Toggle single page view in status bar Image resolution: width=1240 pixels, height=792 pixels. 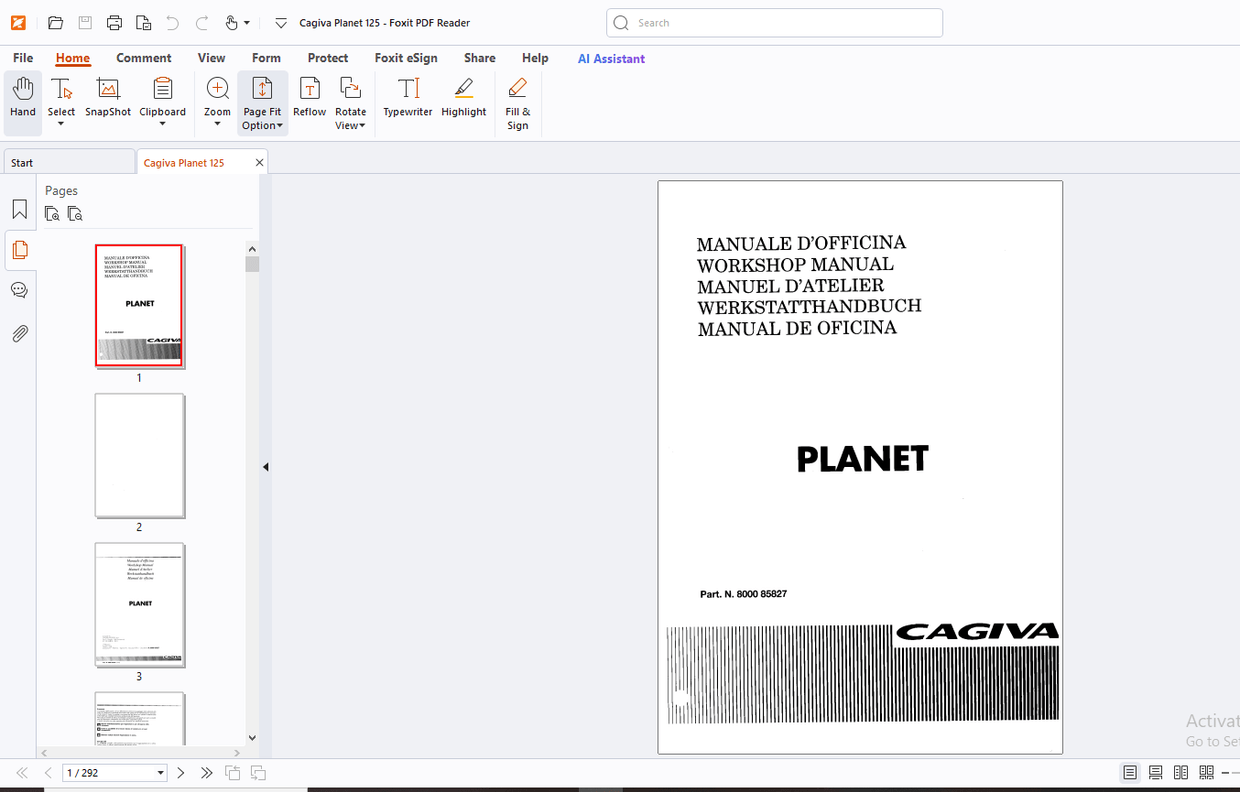[x=1129, y=772]
